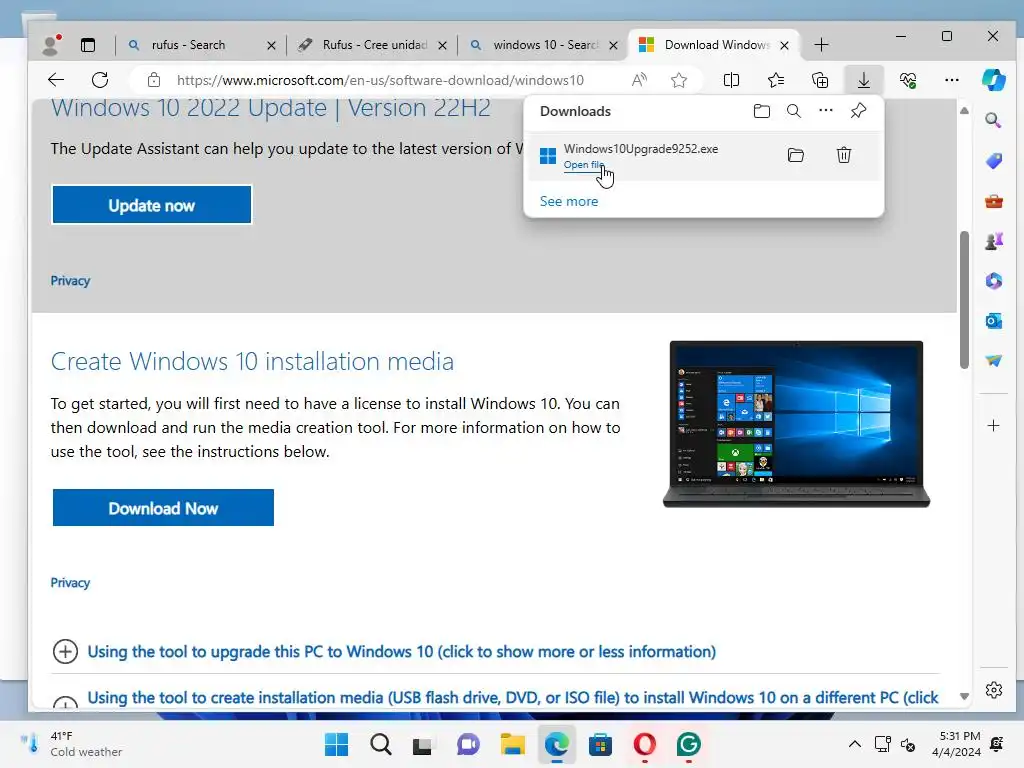The width and height of the screenshot is (1024, 768).
Task: Open the sidebar Shopping tag icon
Action: tap(993, 161)
